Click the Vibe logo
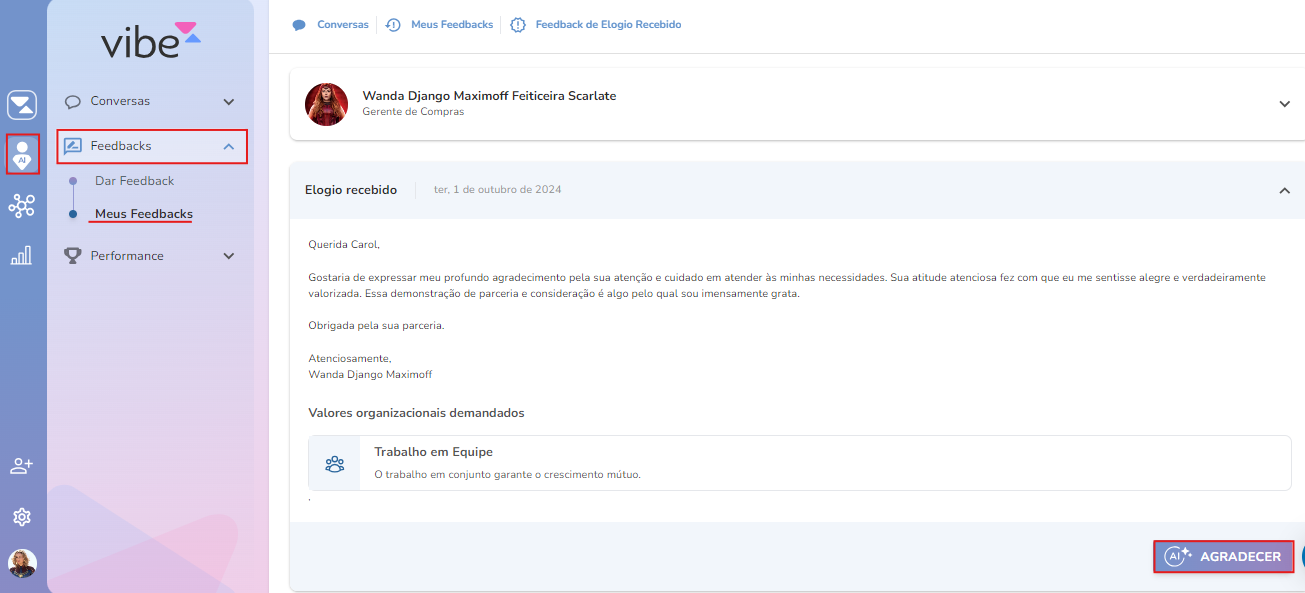1305x593 pixels. pos(151,40)
